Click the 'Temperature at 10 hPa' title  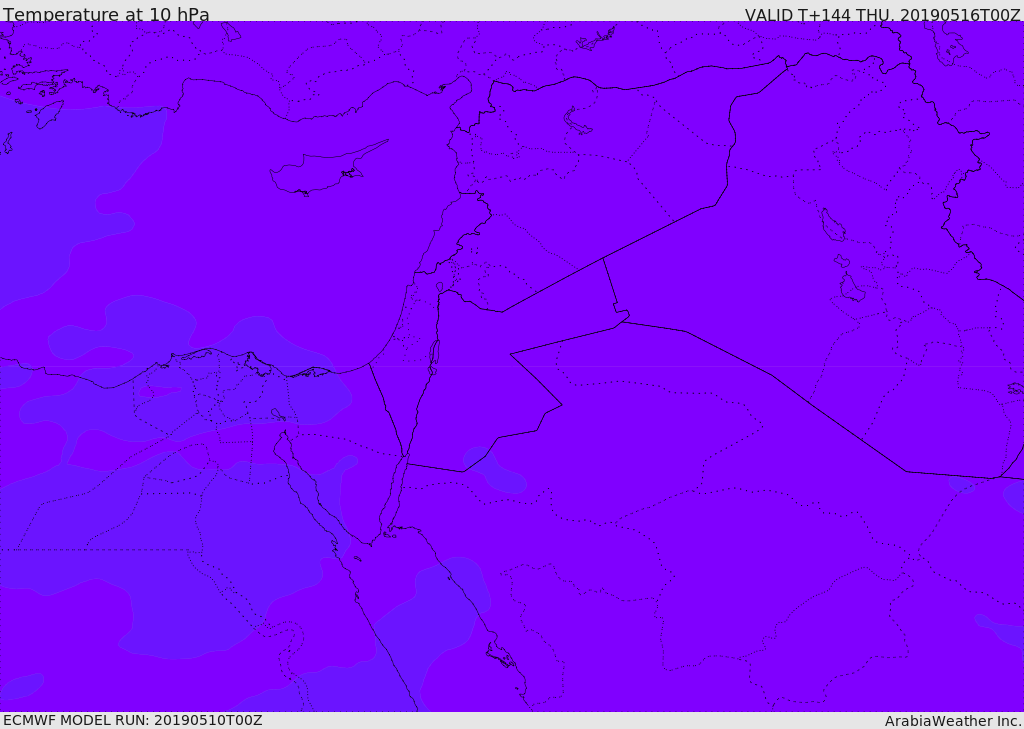click(x=106, y=14)
